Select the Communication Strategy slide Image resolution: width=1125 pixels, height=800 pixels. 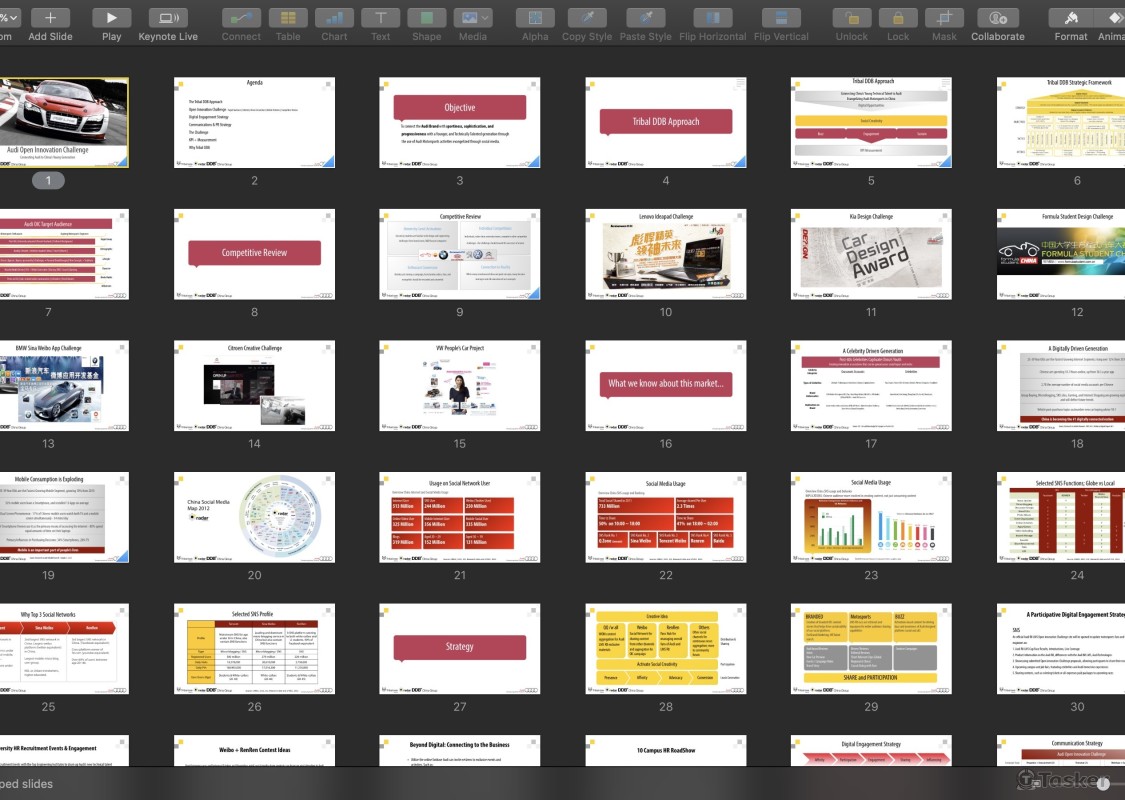1061,750
